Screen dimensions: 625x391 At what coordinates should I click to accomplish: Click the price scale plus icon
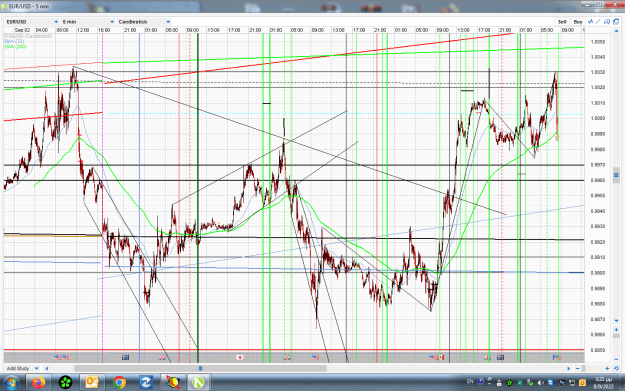click(616, 330)
